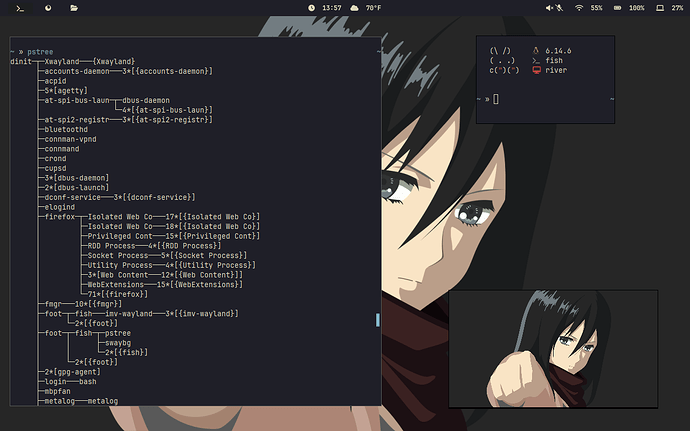Viewport: 690px width, 431px height.
Task: Click the 71*[{firefox}] thread entry
Action: tap(117, 294)
